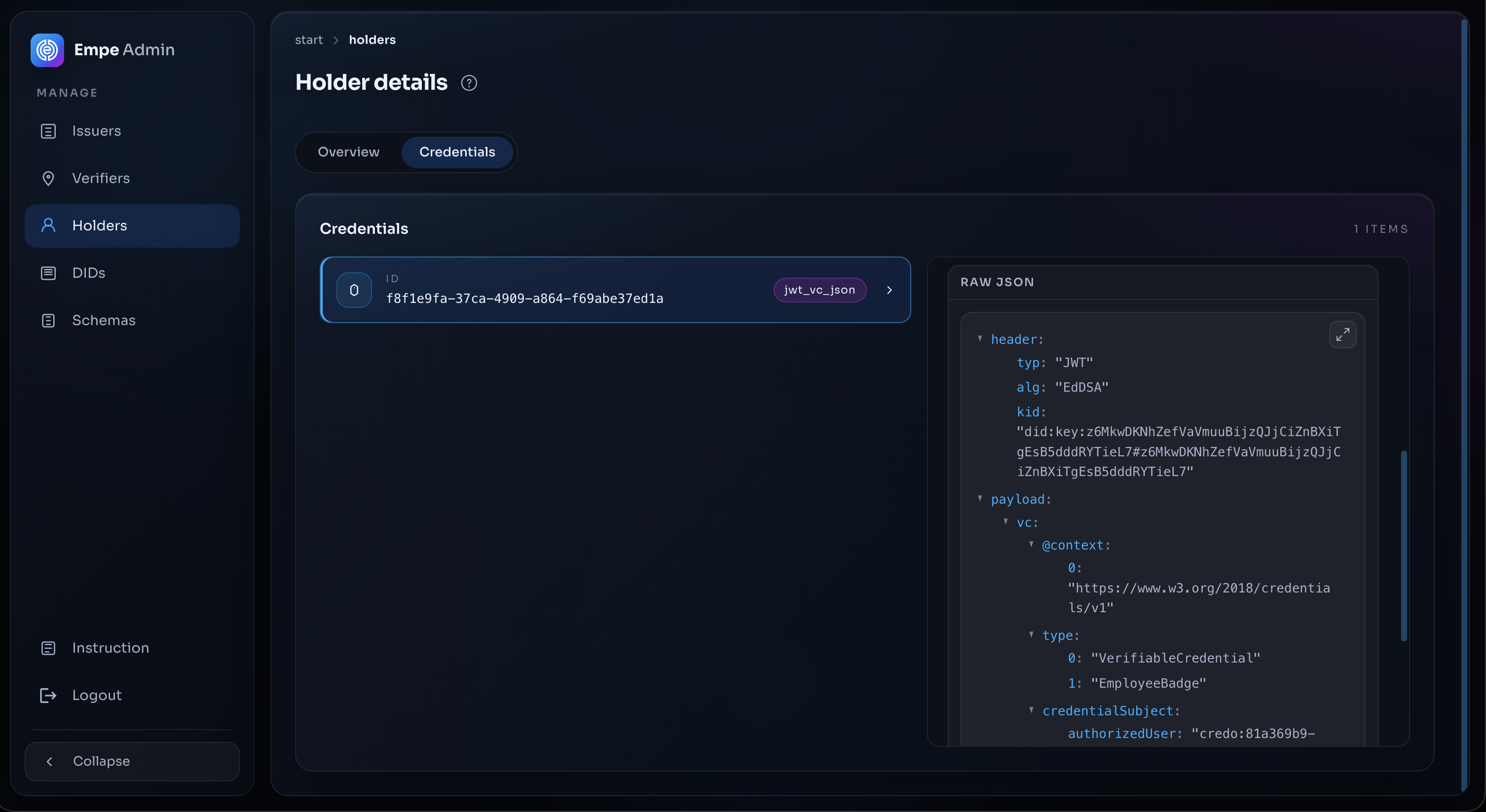Click the kid did:key value text
Image resolution: width=1486 pixels, height=812 pixels.
pyautogui.click(x=1179, y=451)
